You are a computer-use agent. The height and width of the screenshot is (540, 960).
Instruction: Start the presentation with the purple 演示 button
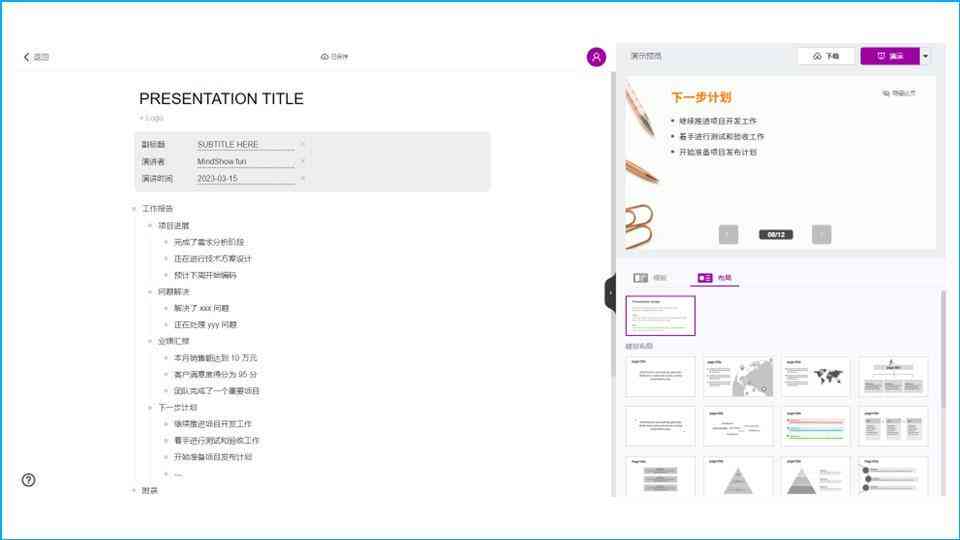890,56
